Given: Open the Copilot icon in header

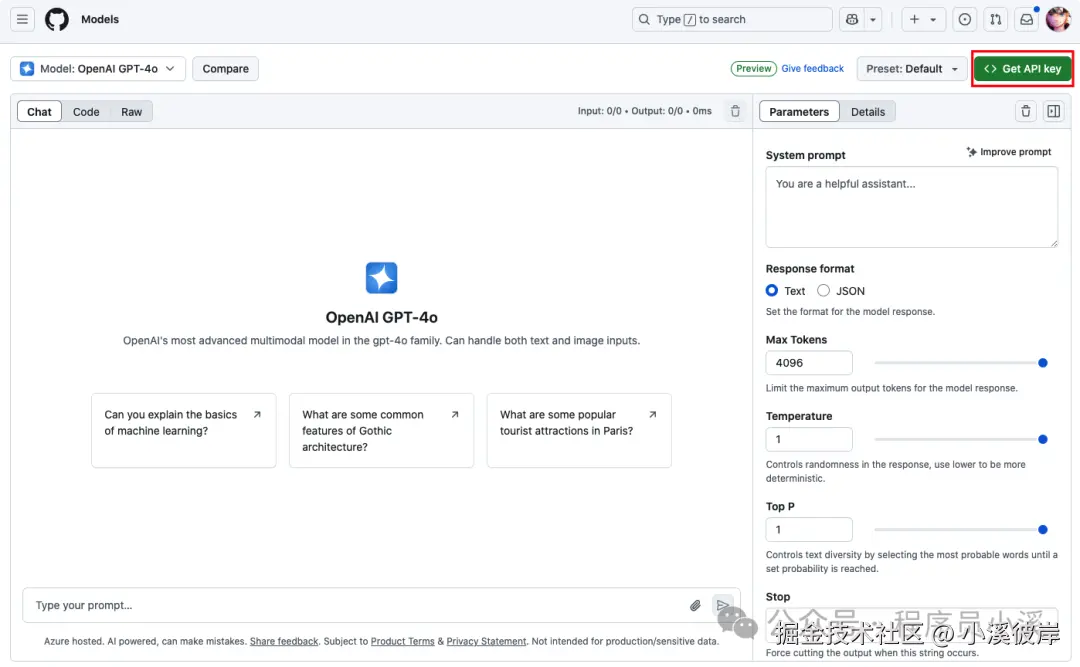Looking at the screenshot, I should 852,19.
